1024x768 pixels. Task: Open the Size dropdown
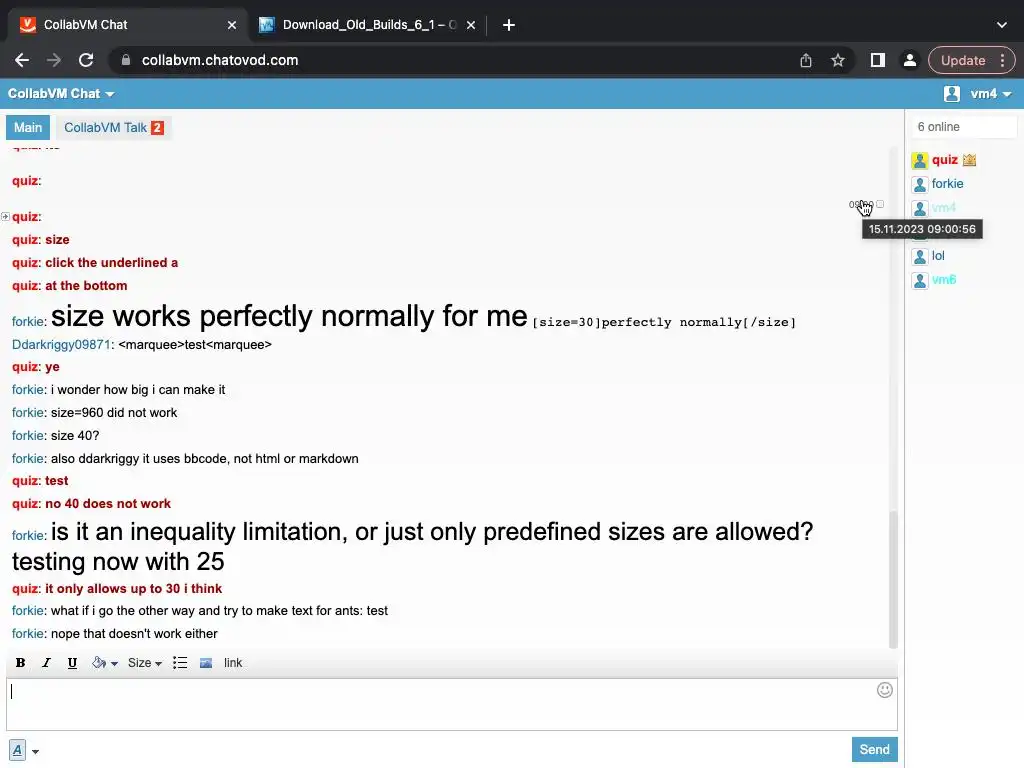point(144,663)
